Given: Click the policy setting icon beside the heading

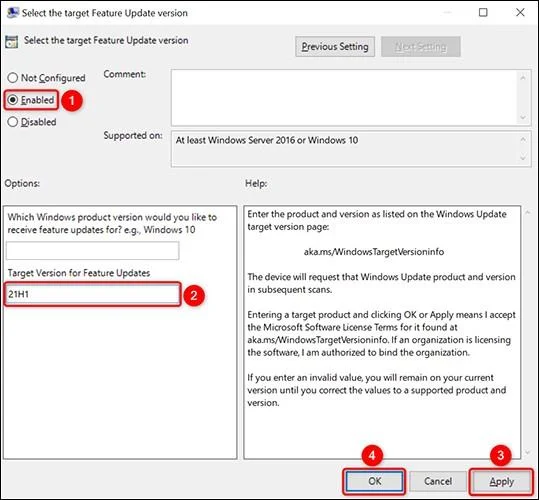Looking at the screenshot, I should point(12,42).
